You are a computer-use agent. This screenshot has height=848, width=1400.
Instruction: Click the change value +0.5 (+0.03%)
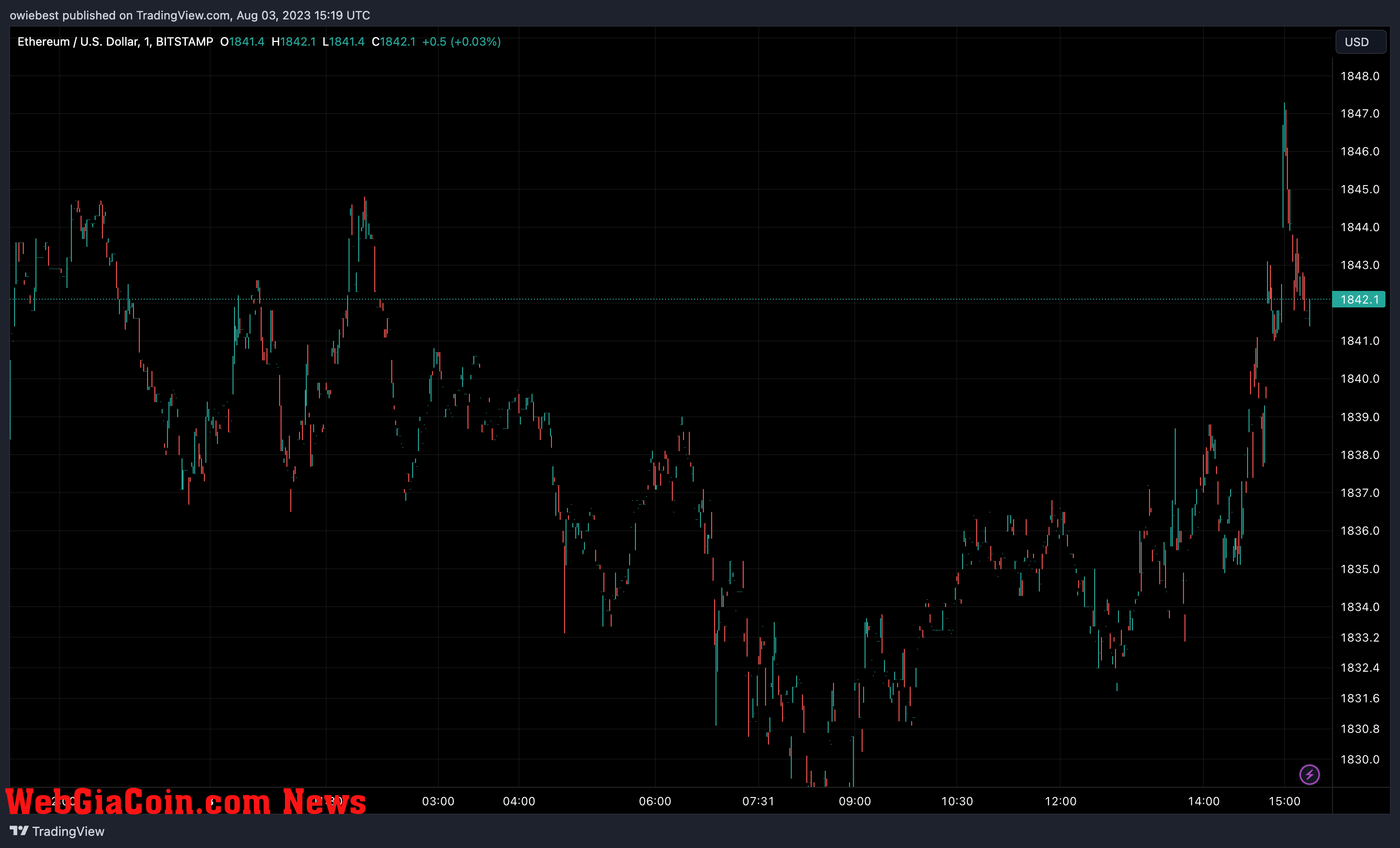click(x=461, y=41)
